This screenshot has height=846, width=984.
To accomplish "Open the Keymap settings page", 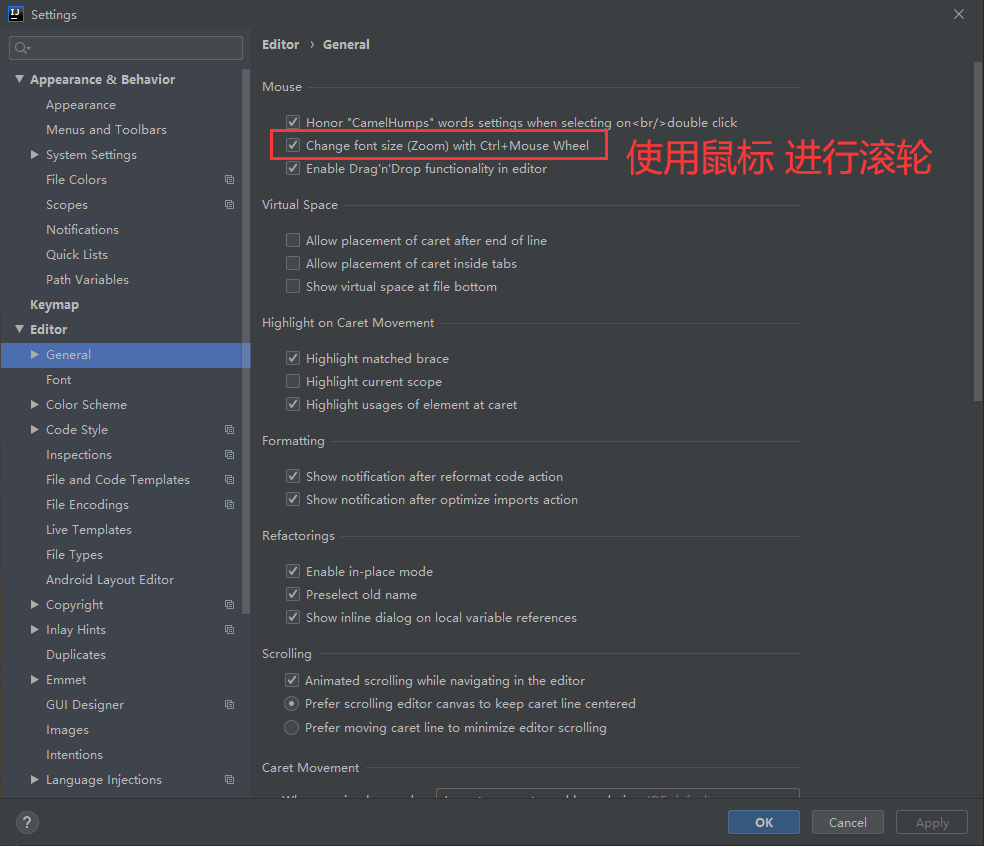I will [x=55, y=304].
